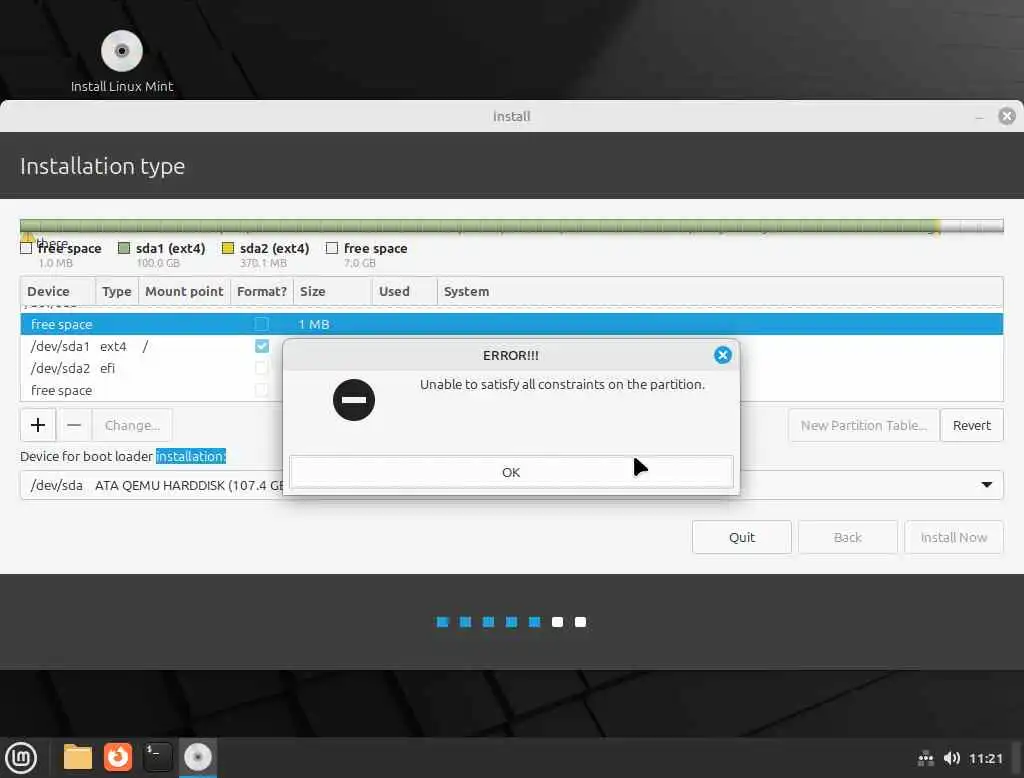Open the Install Linux Mint desktop icon
Screen dimensions: 1024x778
(121, 61)
